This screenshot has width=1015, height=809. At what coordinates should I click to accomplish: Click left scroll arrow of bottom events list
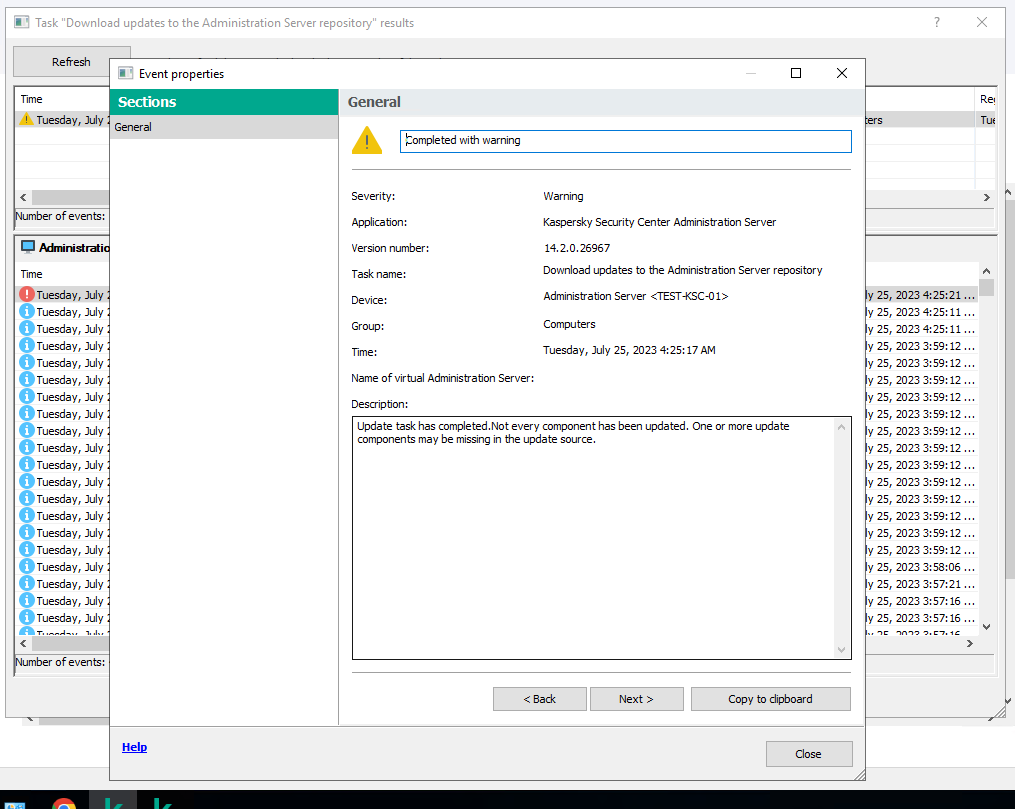click(x=24, y=643)
